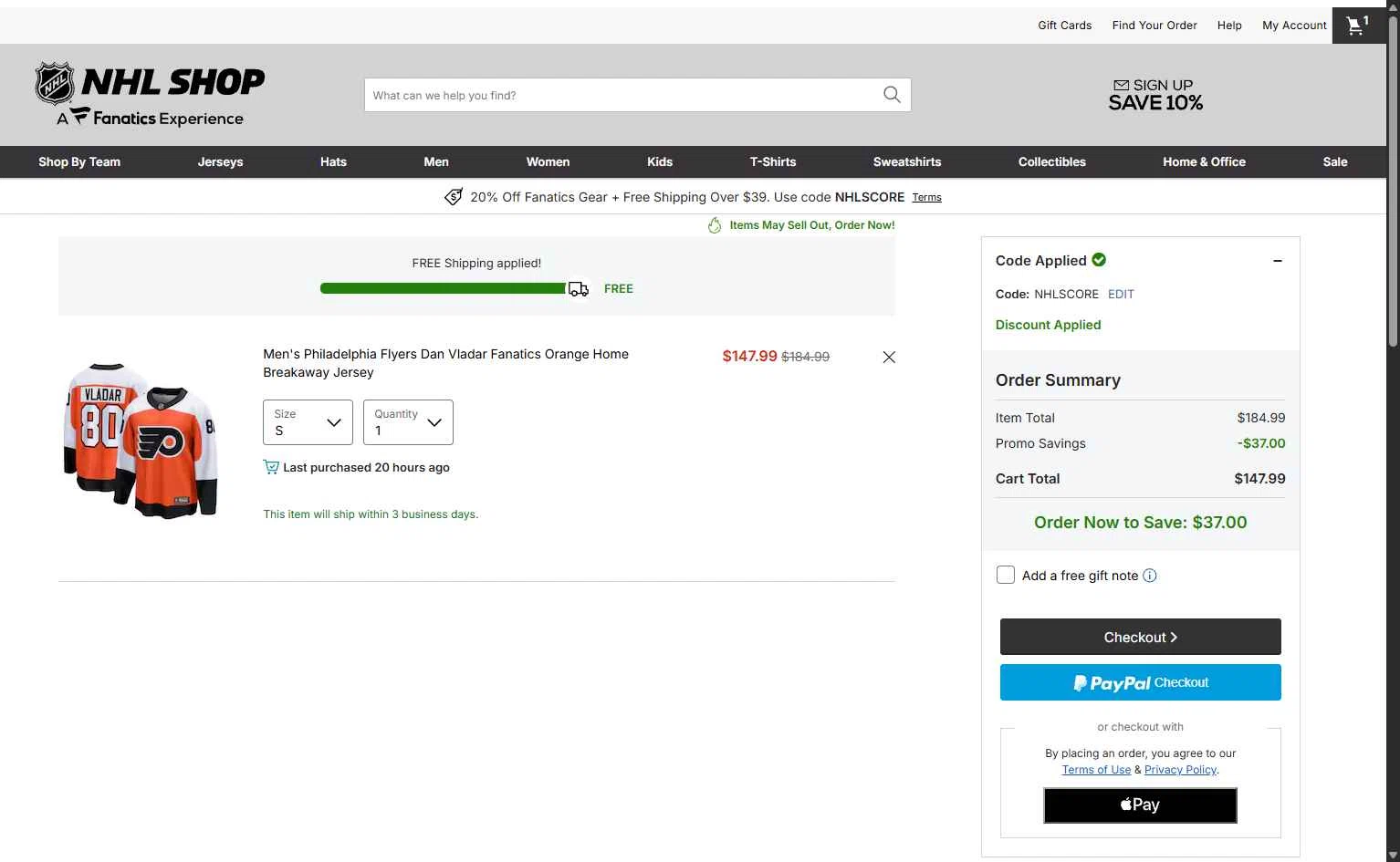Image resolution: width=1400 pixels, height=862 pixels.
Task: Click the shipping truck icon
Action: click(579, 289)
